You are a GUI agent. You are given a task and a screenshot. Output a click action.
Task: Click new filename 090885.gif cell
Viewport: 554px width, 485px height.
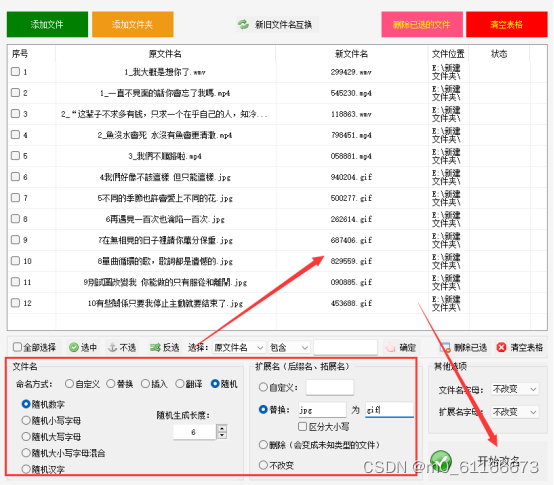(351, 282)
